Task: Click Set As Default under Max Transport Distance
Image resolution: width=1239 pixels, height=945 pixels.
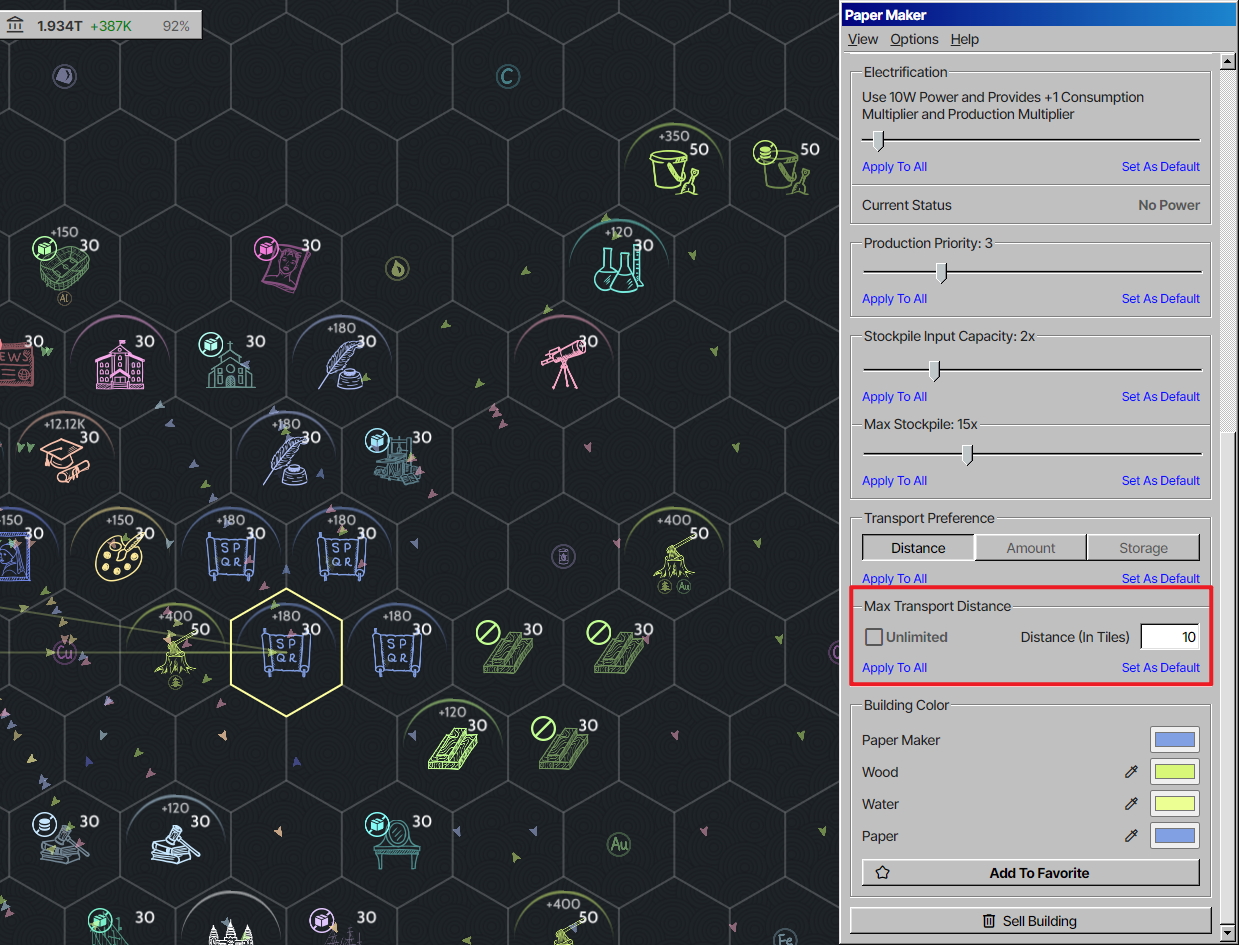Action: tap(1160, 668)
